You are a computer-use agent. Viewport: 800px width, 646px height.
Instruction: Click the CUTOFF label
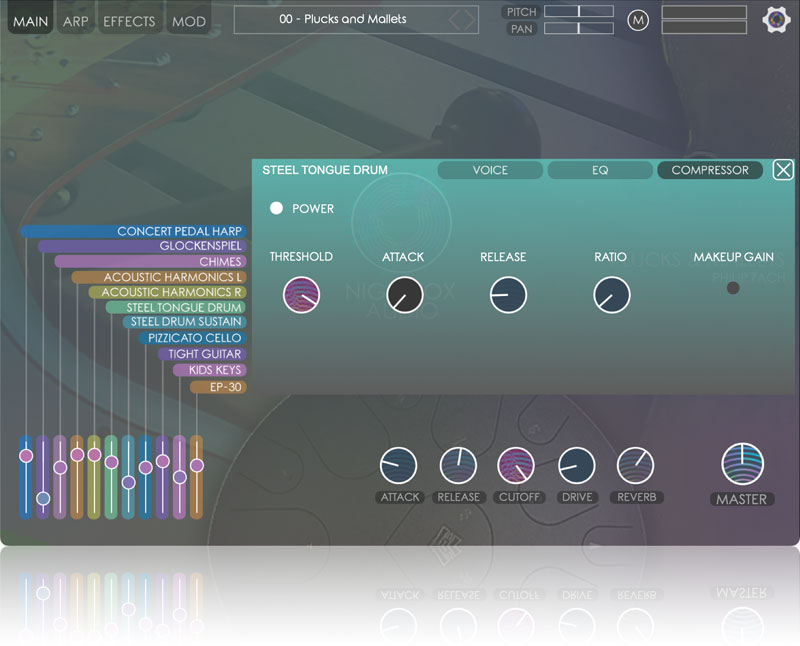tap(519, 497)
